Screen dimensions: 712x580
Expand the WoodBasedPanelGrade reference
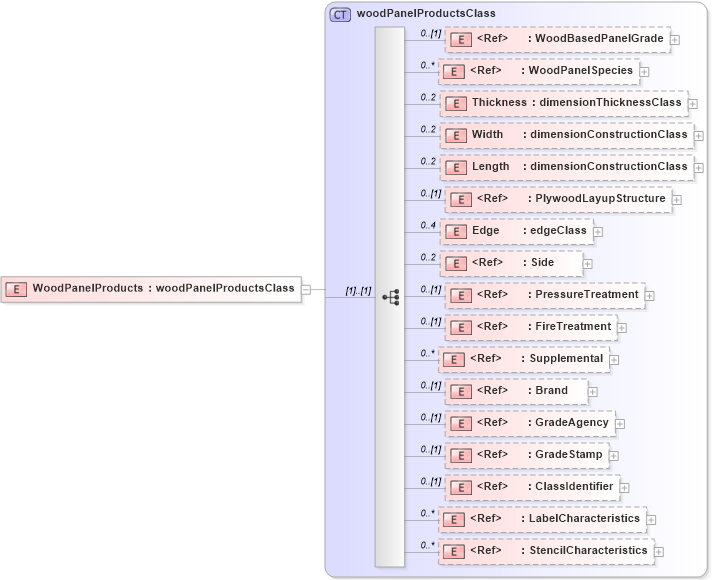click(x=676, y=40)
